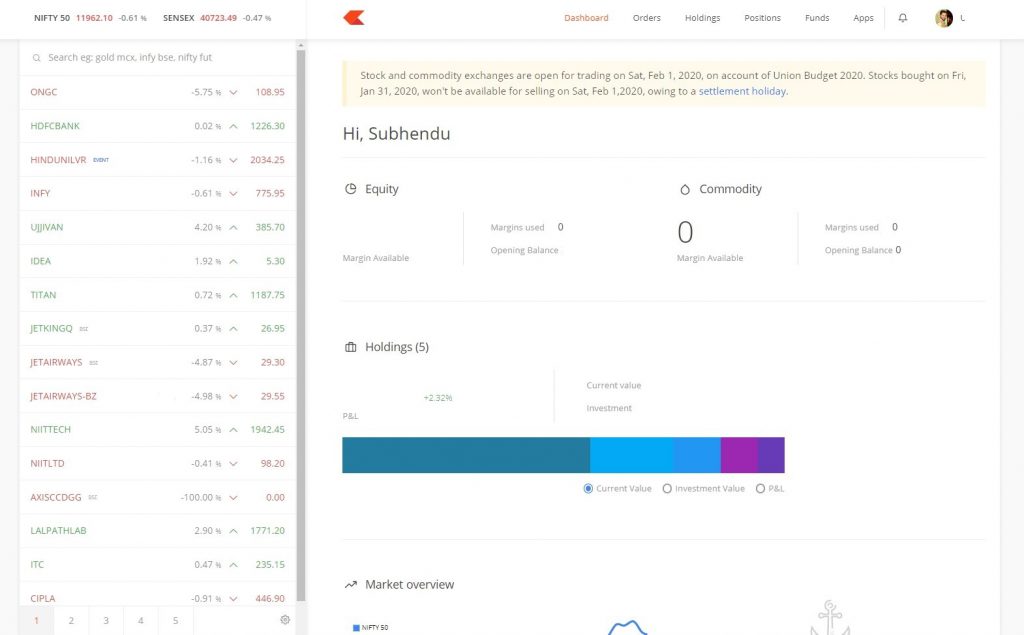Switch to marketwatch page 4
Image resolution: width=1024 pixels, height=635 pixels.
(x=140, y=621)
